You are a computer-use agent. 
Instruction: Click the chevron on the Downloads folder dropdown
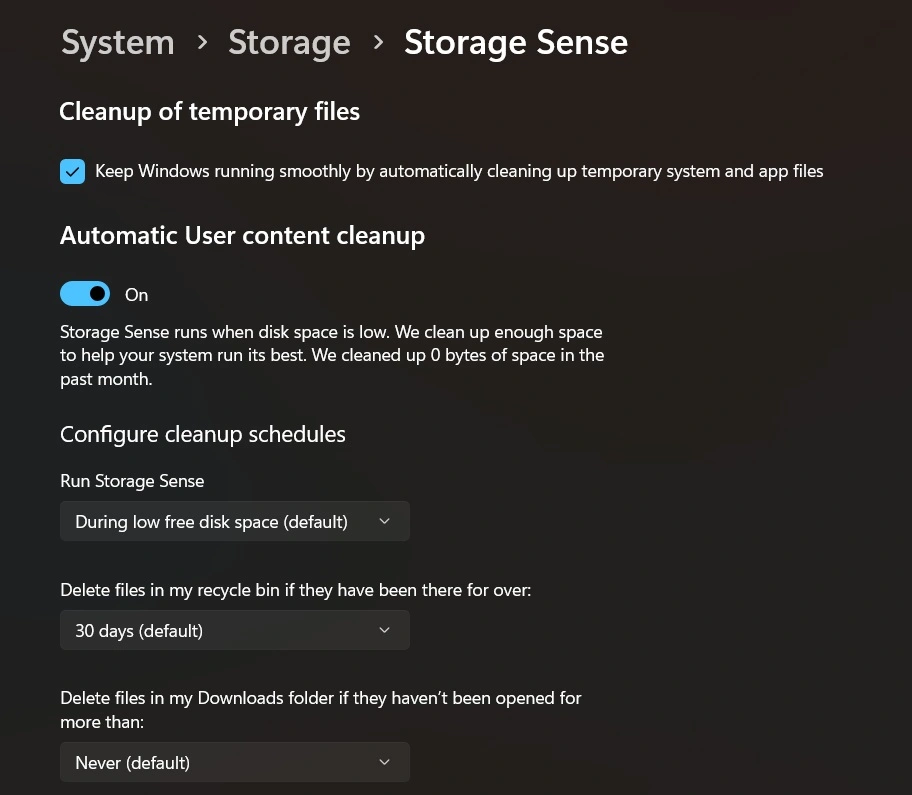(384, 762)
